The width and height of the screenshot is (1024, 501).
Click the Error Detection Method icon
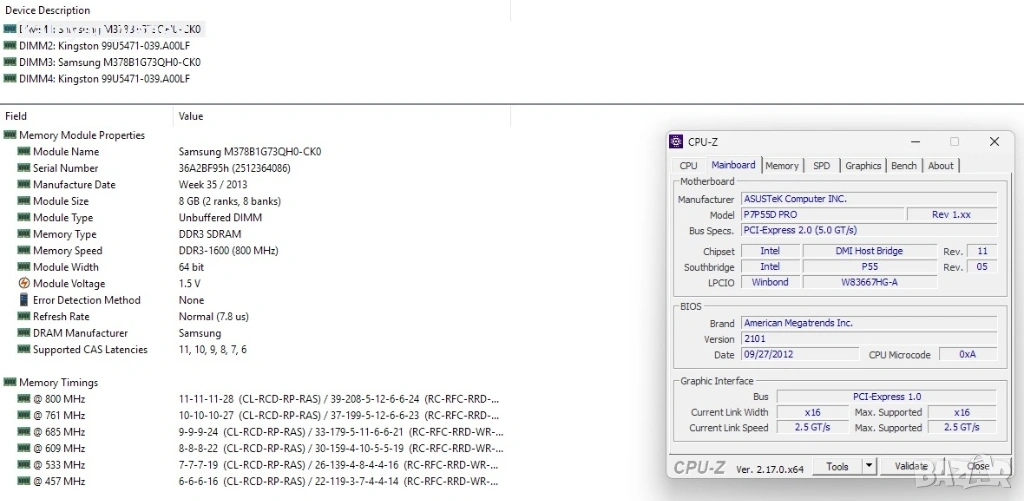click(24, 300)
